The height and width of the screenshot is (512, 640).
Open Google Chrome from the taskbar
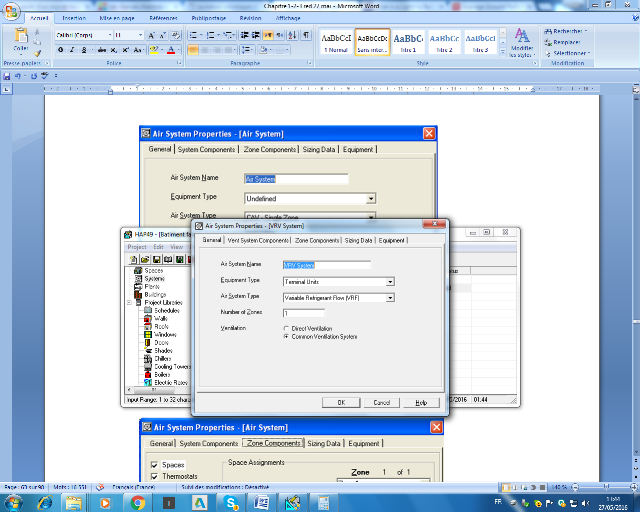(x=139, y=503)
